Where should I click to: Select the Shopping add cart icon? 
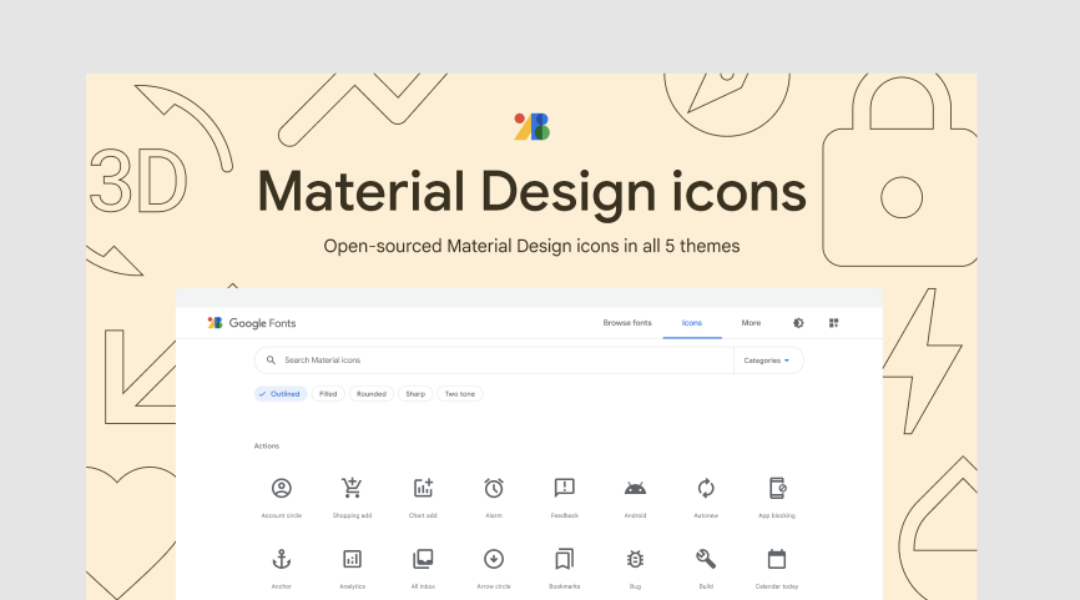[352, 488]
